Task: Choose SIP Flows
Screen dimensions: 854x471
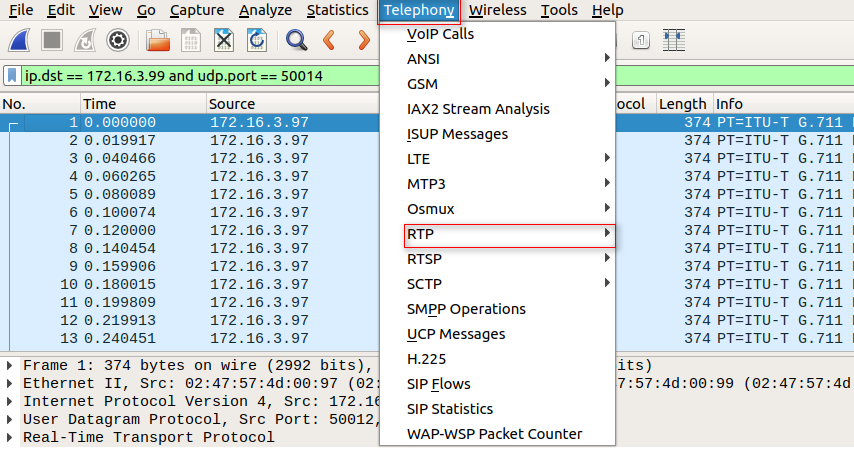Action: point(497,384)
